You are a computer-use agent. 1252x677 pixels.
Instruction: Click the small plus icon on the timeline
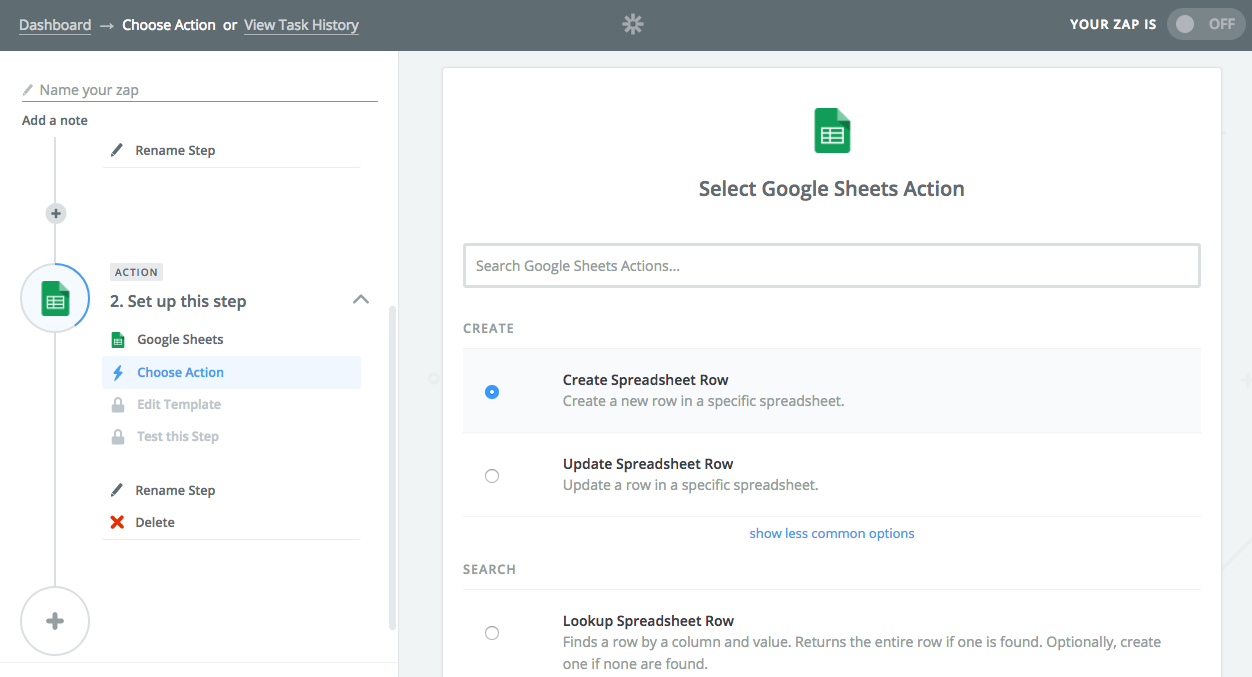tap(55, 213)
